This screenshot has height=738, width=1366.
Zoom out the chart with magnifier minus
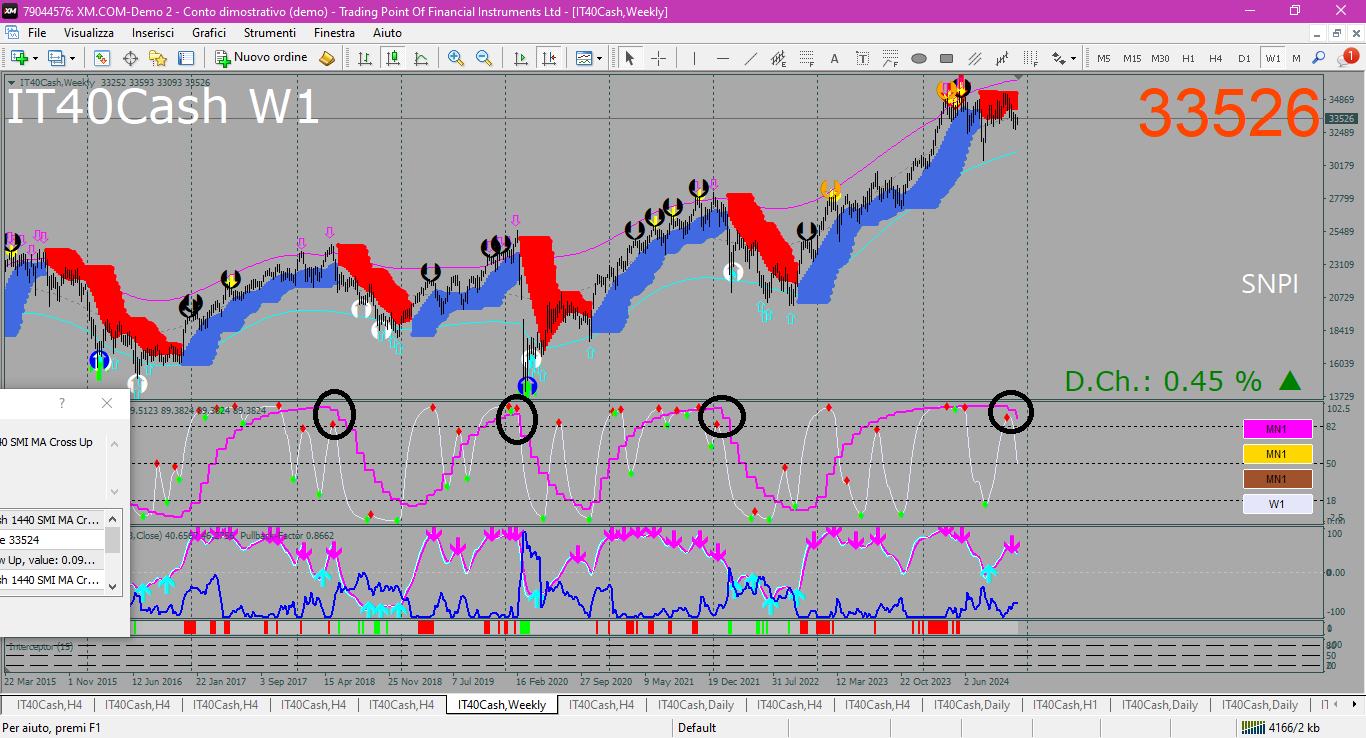(484, 58)
